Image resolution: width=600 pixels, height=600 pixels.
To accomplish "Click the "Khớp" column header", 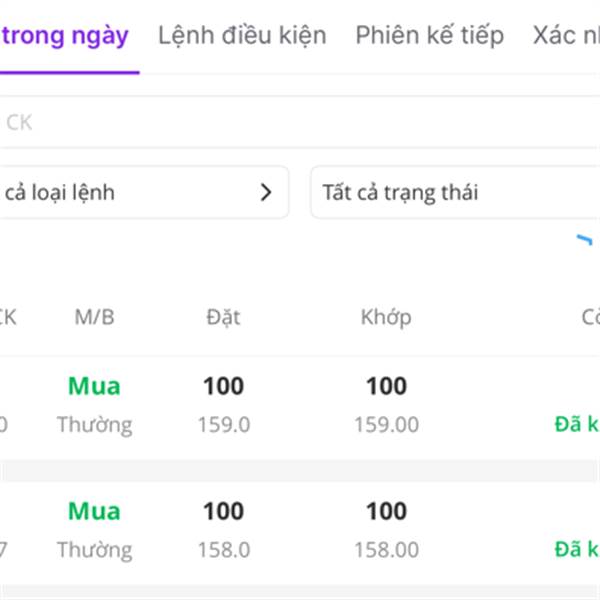I will tap(386, 318).
